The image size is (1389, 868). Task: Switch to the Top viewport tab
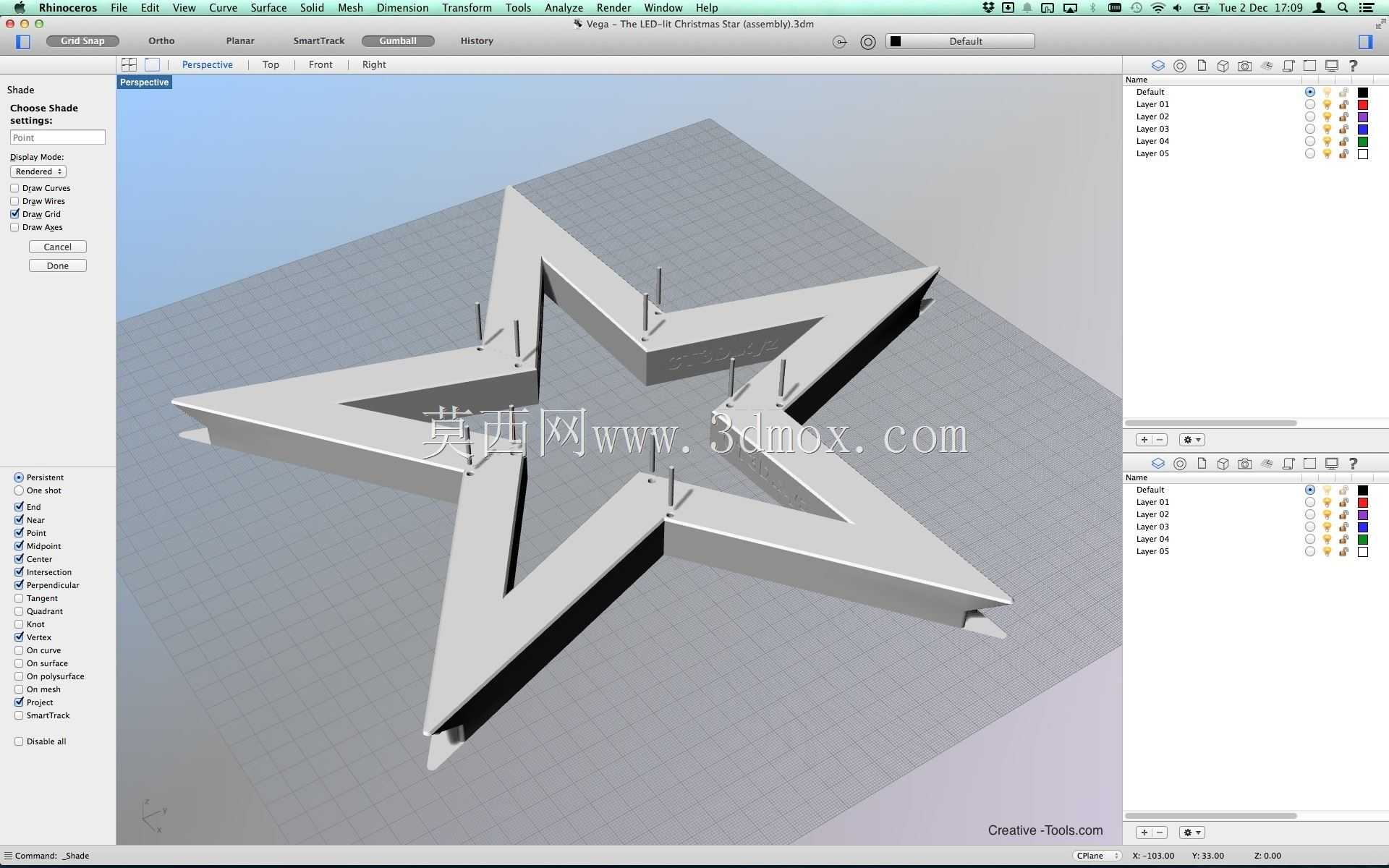[271, 64]
